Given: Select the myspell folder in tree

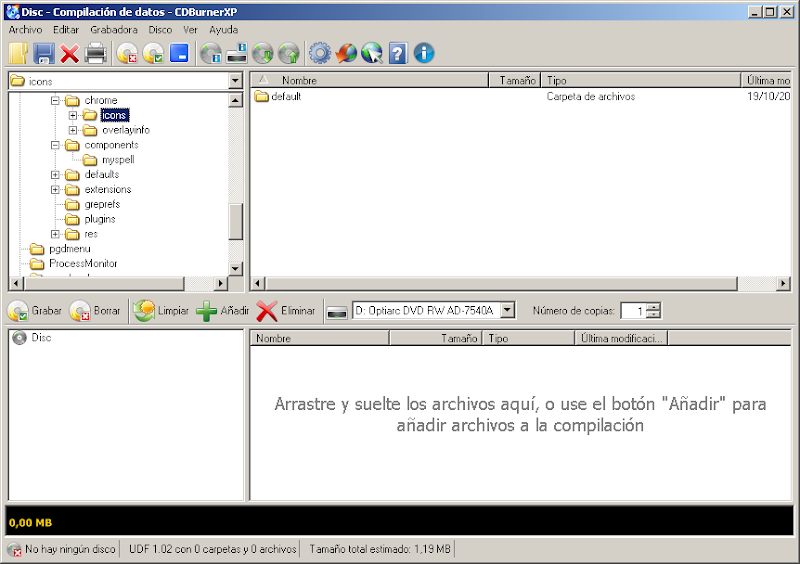Looking at the screenshot, I should [118, 160].
